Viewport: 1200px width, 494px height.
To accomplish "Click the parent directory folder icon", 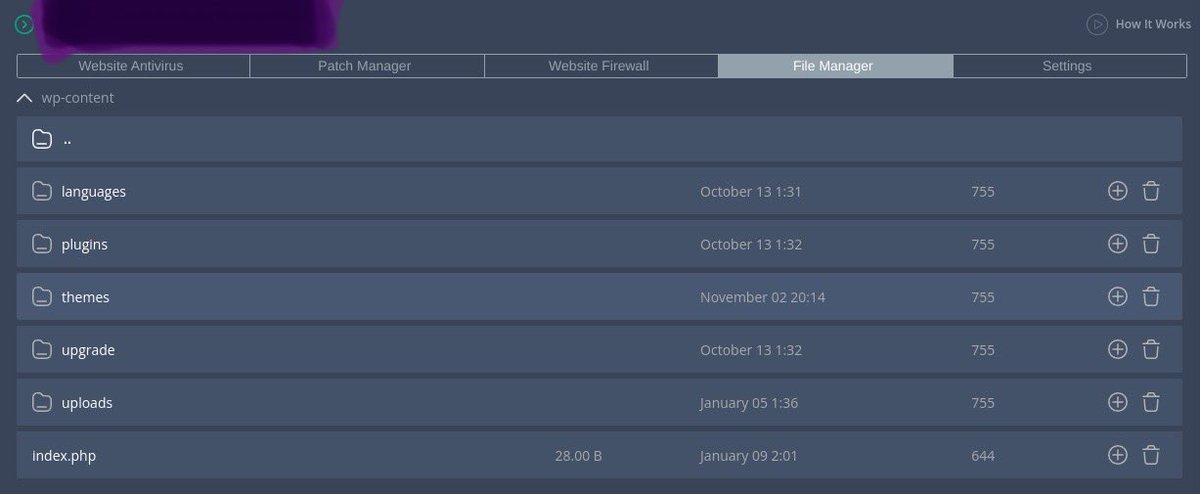I will pos(41,139).
